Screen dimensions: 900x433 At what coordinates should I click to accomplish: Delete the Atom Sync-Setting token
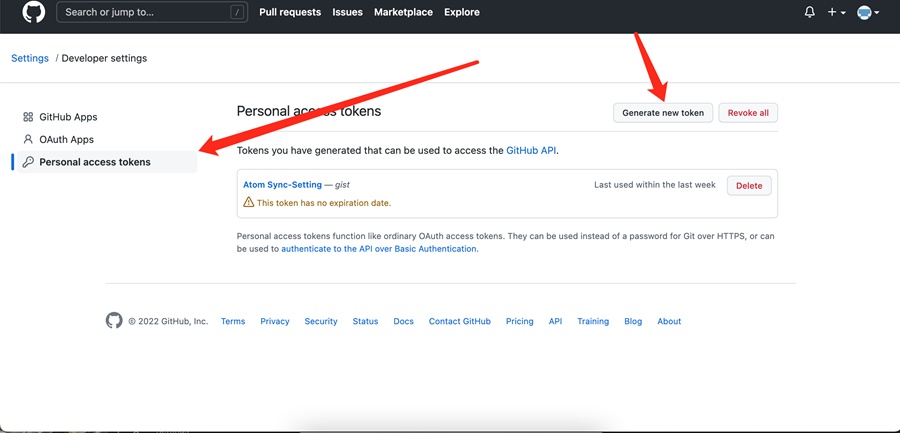click(x=749, y=186)
